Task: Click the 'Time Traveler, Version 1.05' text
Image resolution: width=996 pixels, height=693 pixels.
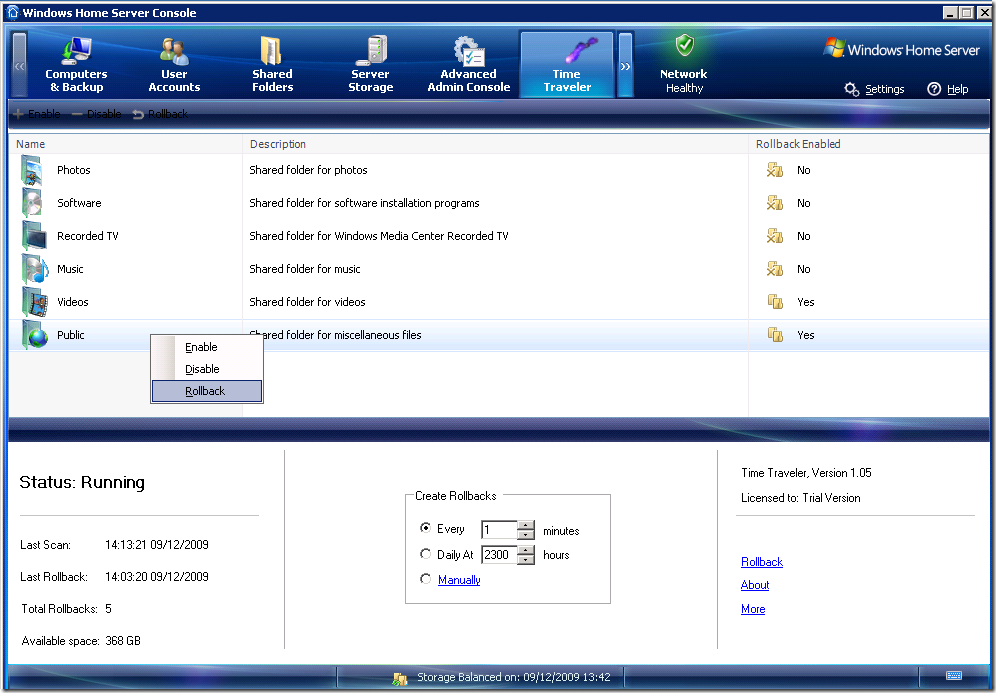Action: 806,473
